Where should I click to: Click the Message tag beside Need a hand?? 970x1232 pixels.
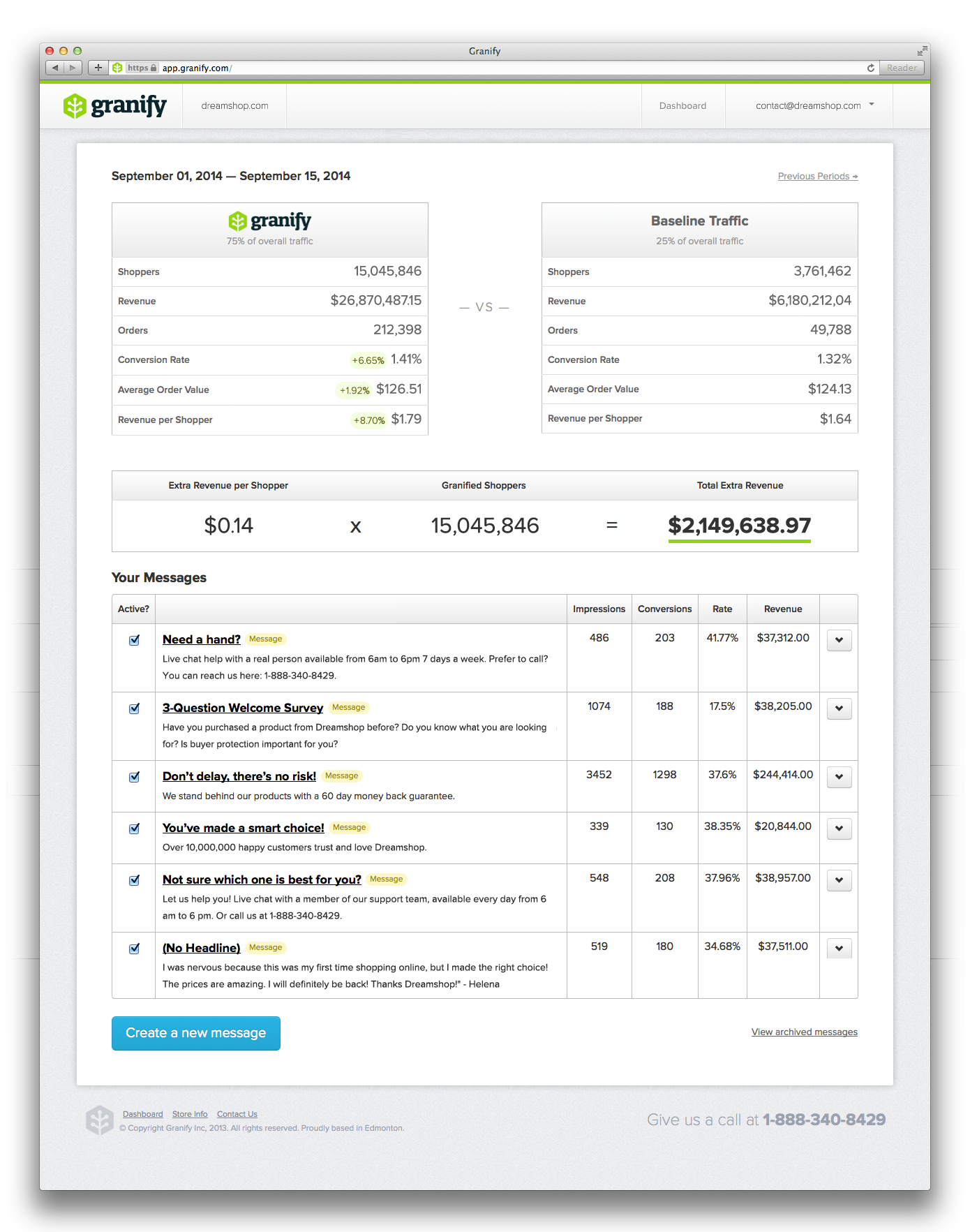(x=266, y=639)
